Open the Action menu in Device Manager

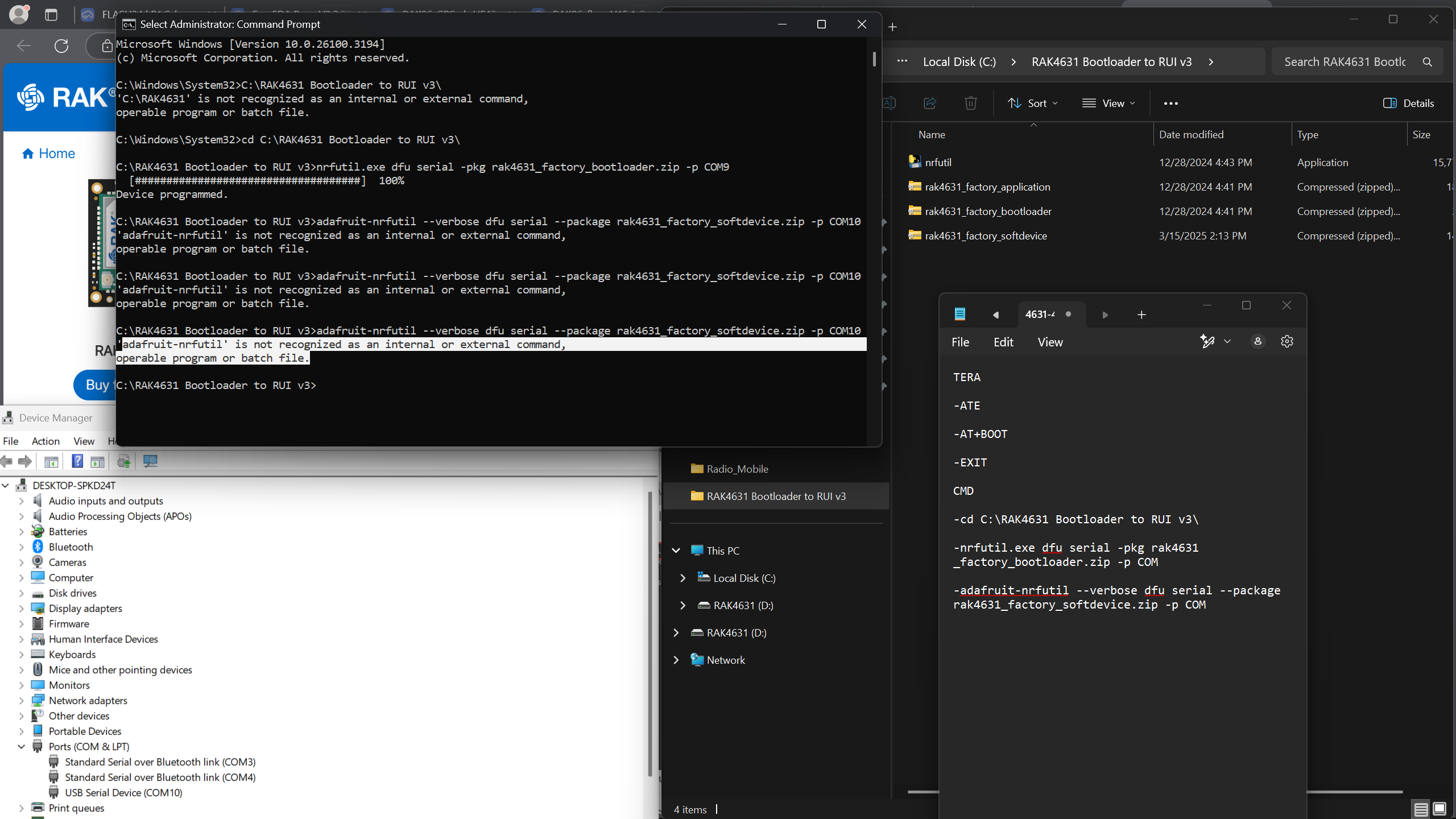pos(45,441)
